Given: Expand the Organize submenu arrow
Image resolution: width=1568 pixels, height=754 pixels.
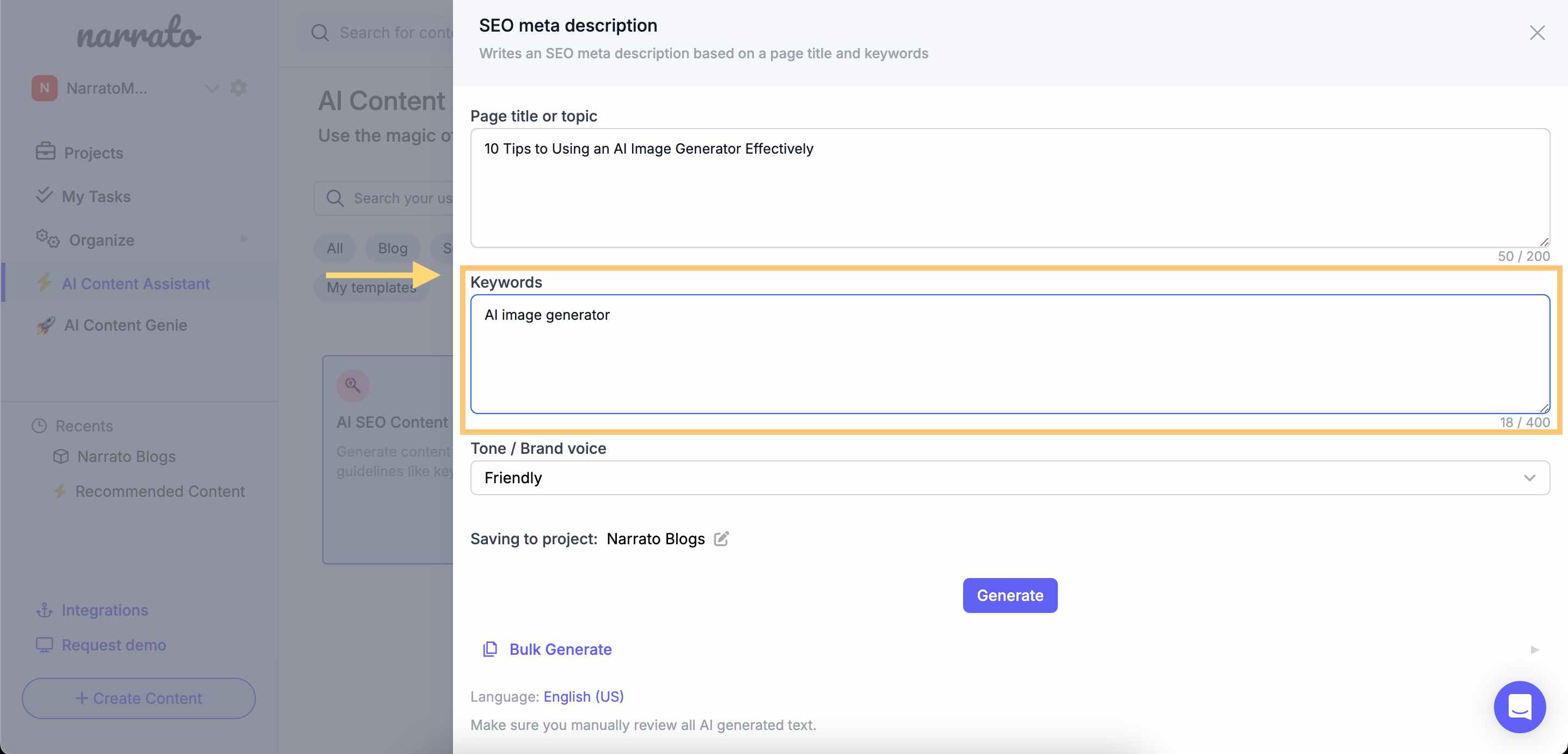Looking at the screenshot, I should [x=244, y=239].
